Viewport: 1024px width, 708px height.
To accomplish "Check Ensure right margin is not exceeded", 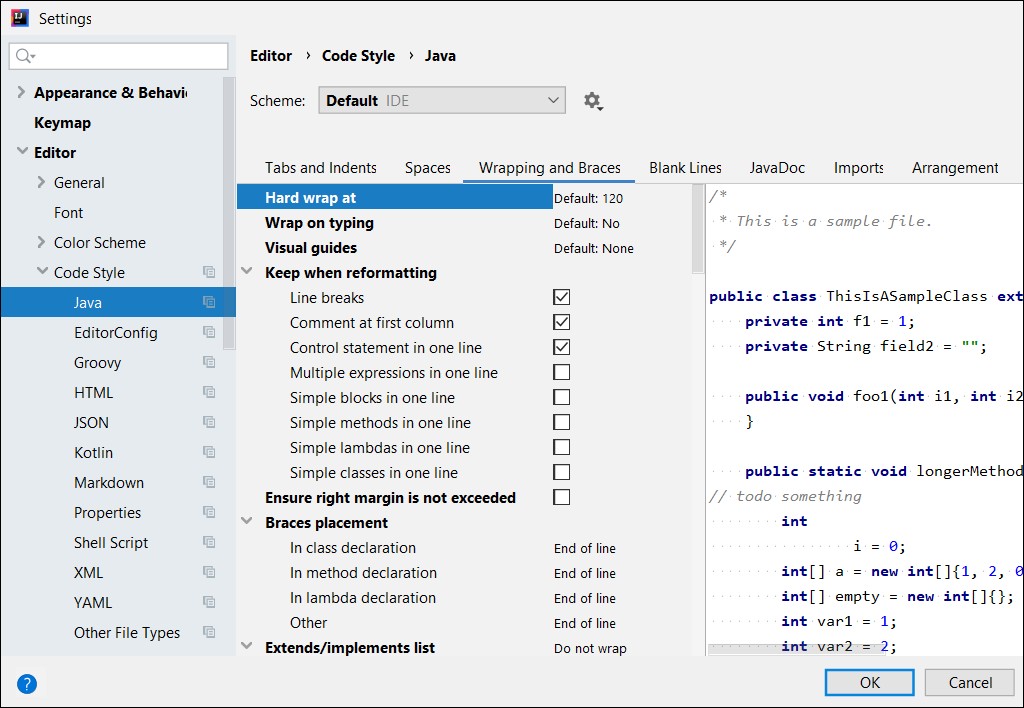I will tap(562, 497).
